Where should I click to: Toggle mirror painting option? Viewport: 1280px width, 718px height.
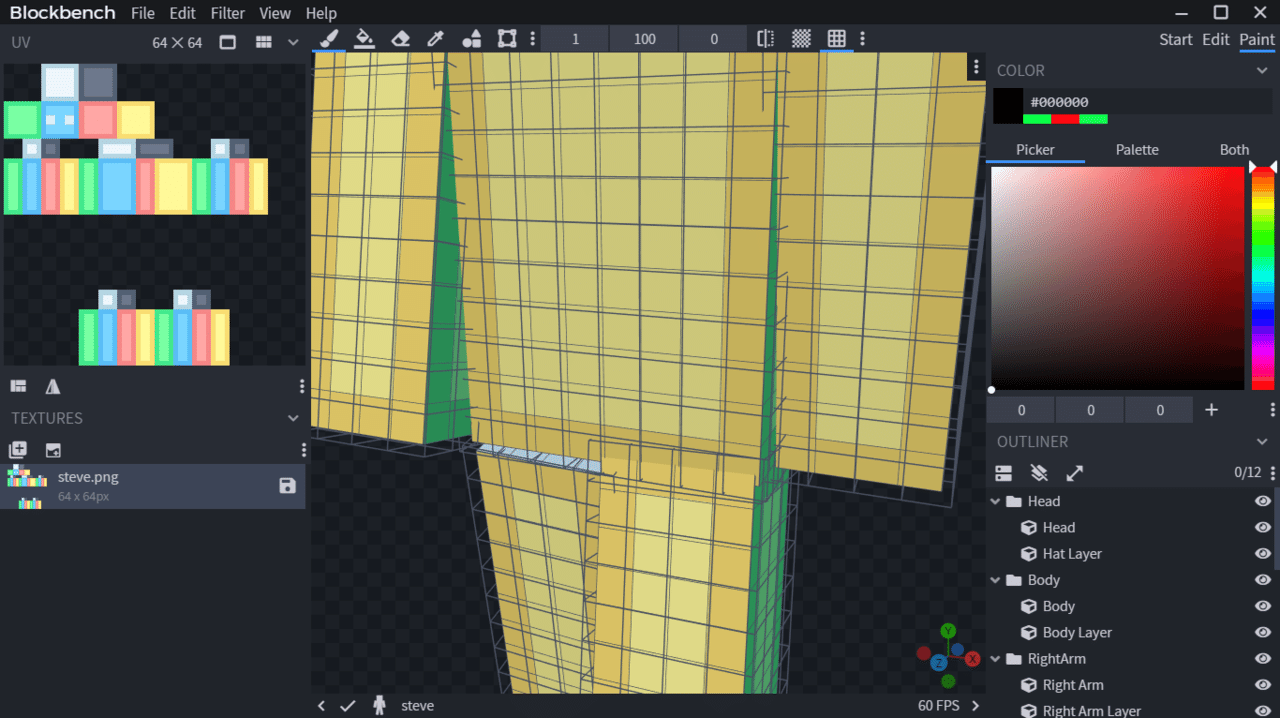765,39
